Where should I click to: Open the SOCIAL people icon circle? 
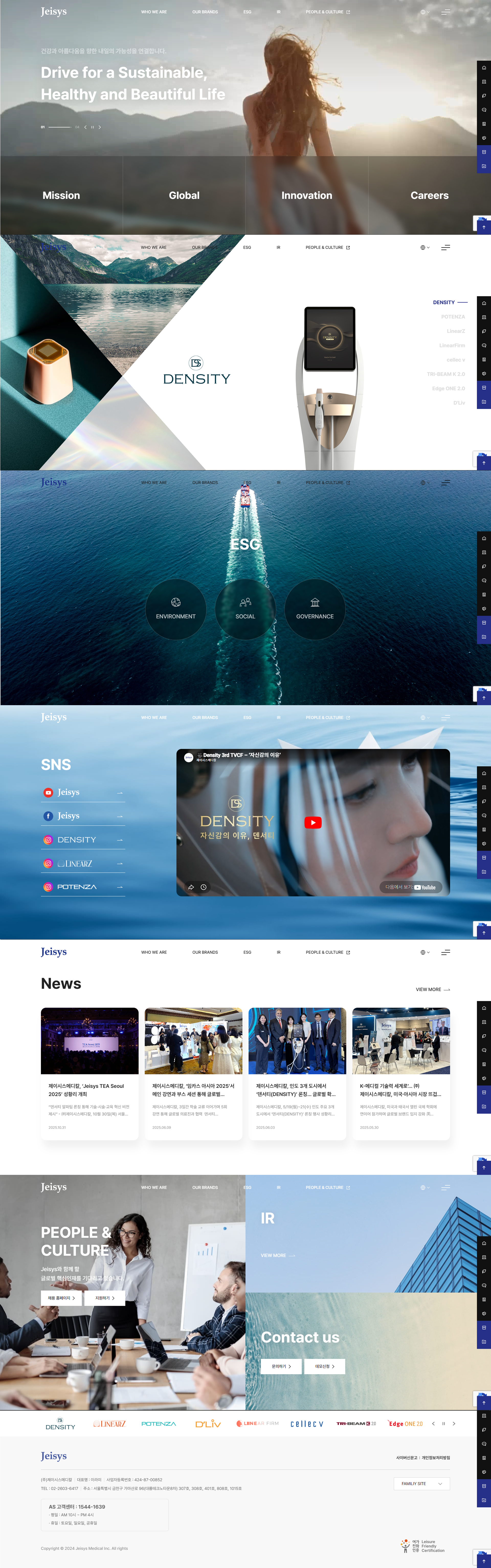[245, 609]
